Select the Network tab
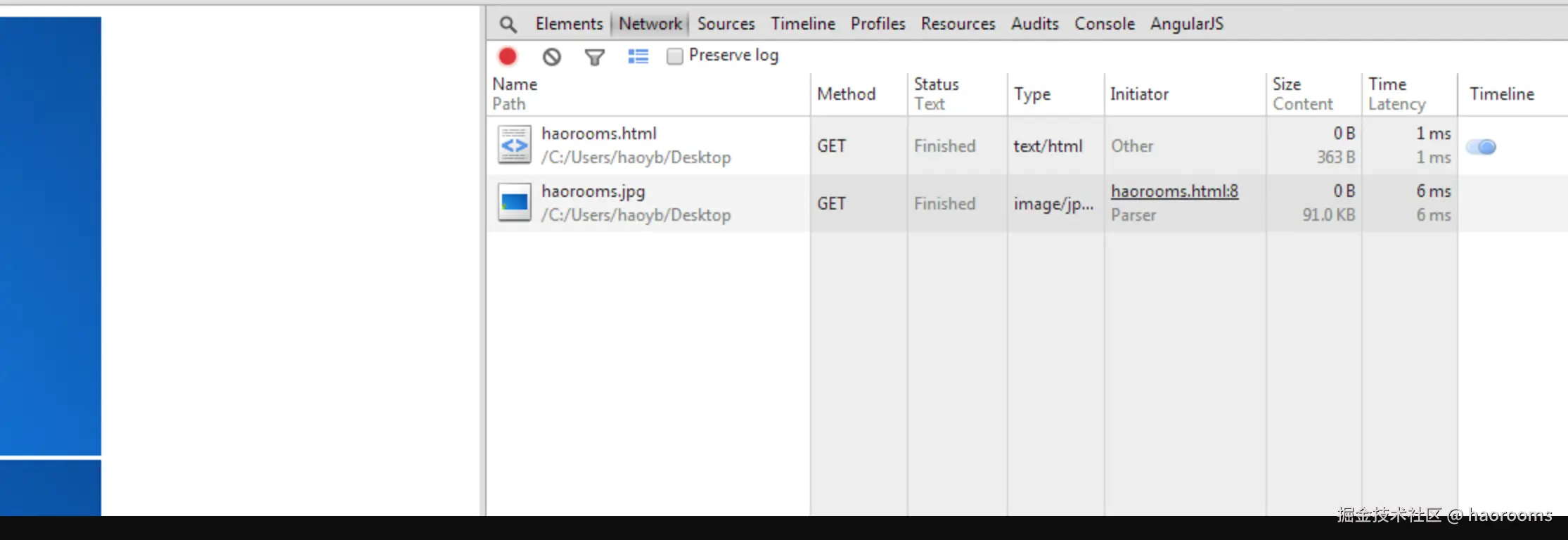This screenshot has height=540, width=1568. click(x=650, y=24)
